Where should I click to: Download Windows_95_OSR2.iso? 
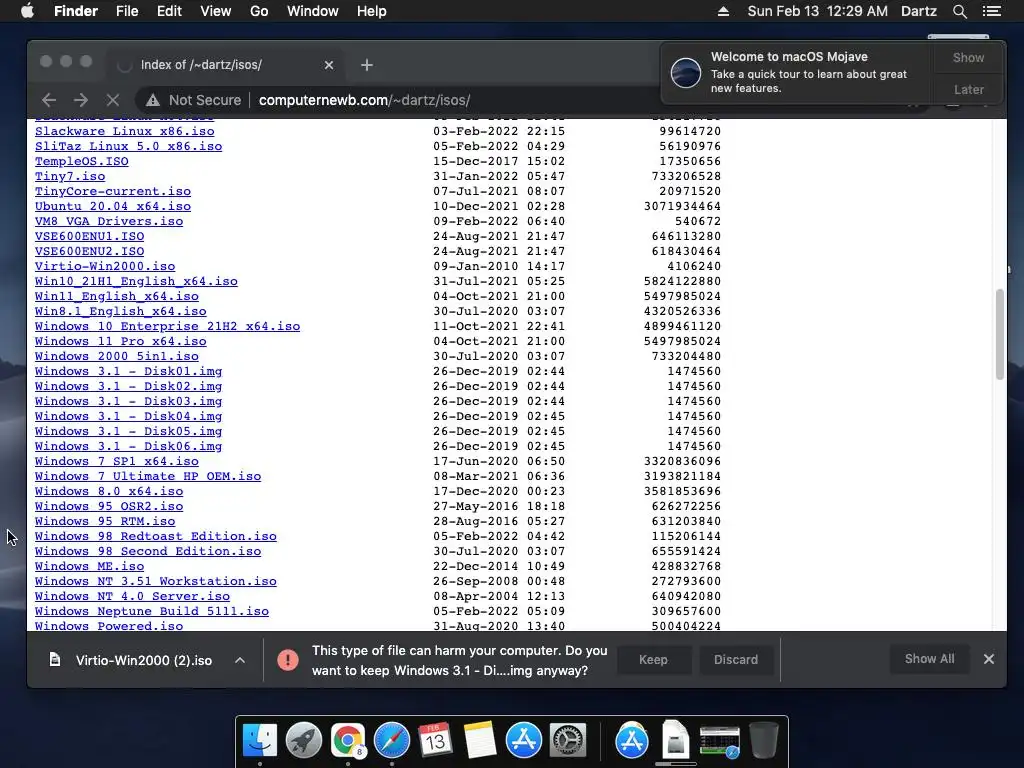pyautogui.click(x=109, y=507)
